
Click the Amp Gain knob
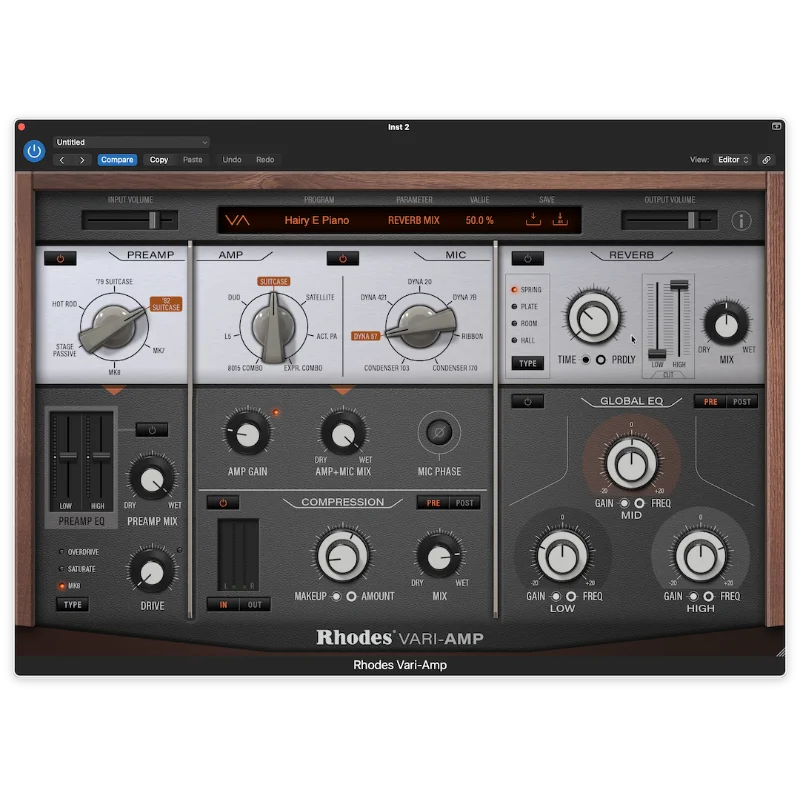[247, 435]
